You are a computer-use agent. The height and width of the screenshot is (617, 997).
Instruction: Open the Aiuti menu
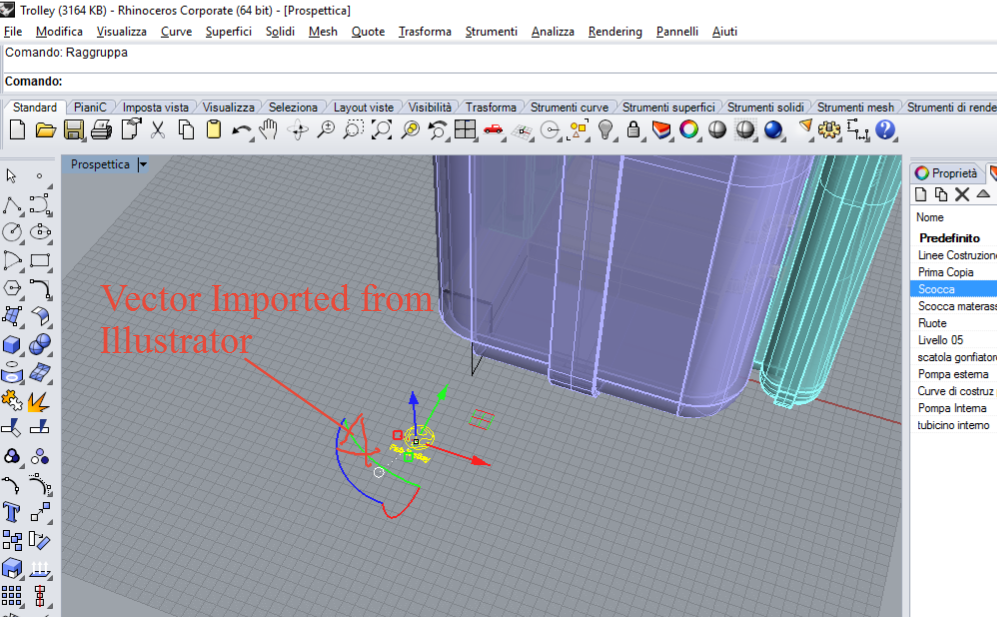point(724,31)
